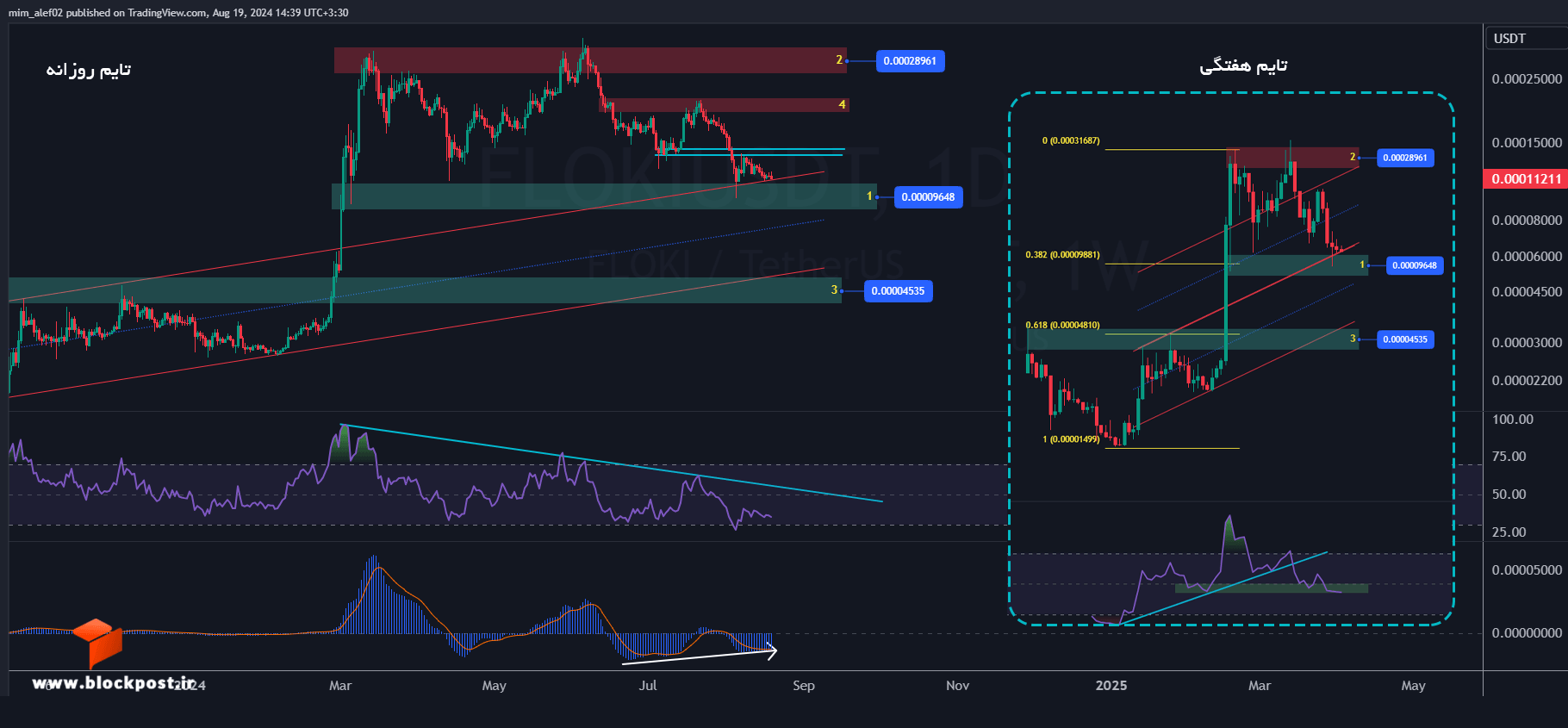Screen dimensions: 1568x728
Task: Click the 0.00028961 price label on daily chart
Action: [910, 61]
